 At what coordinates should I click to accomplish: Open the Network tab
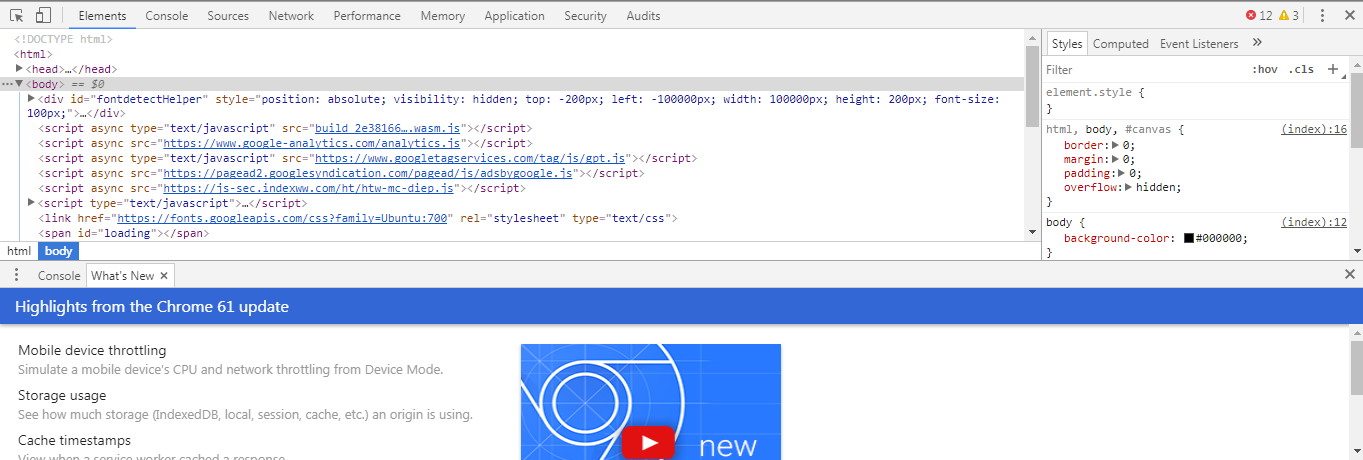[291, 16]
